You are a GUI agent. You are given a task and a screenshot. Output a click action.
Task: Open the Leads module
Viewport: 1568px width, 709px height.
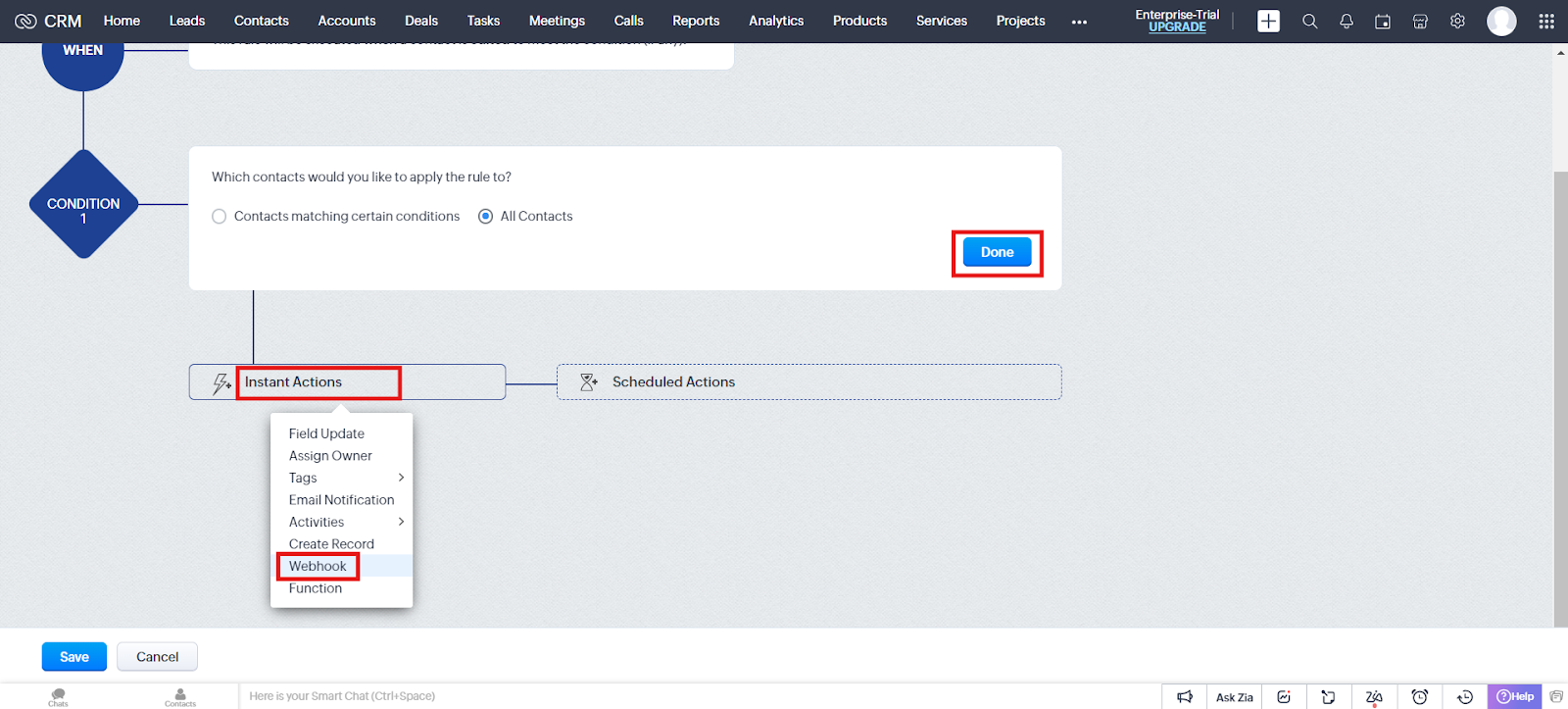coord(187,21)
